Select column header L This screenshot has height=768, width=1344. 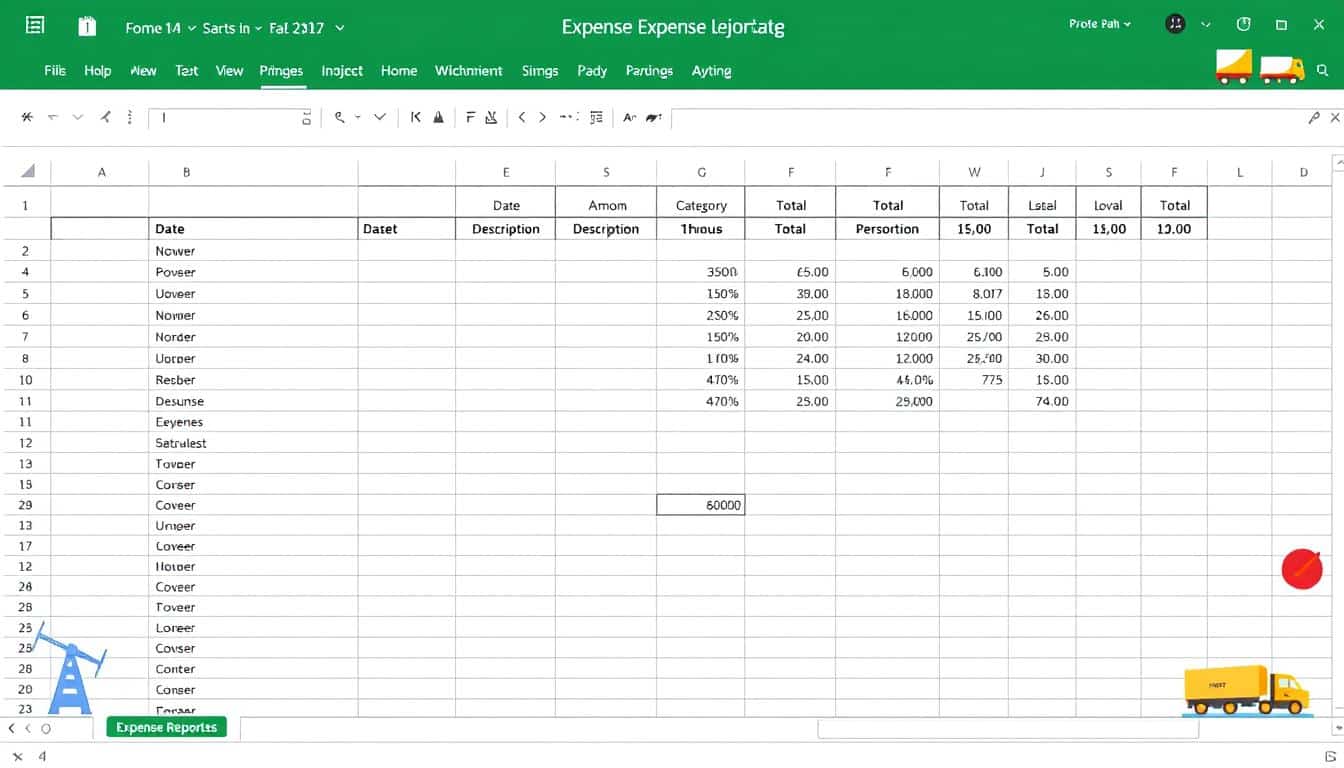[x=1240, y=172]
